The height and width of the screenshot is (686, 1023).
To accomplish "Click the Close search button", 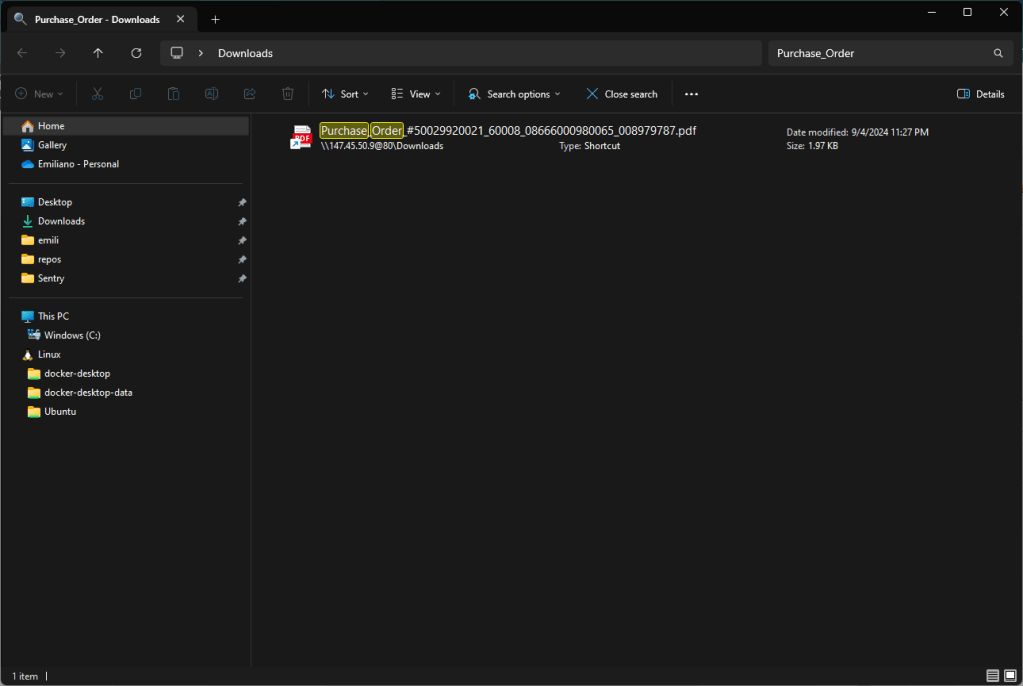I will point(621,94).
